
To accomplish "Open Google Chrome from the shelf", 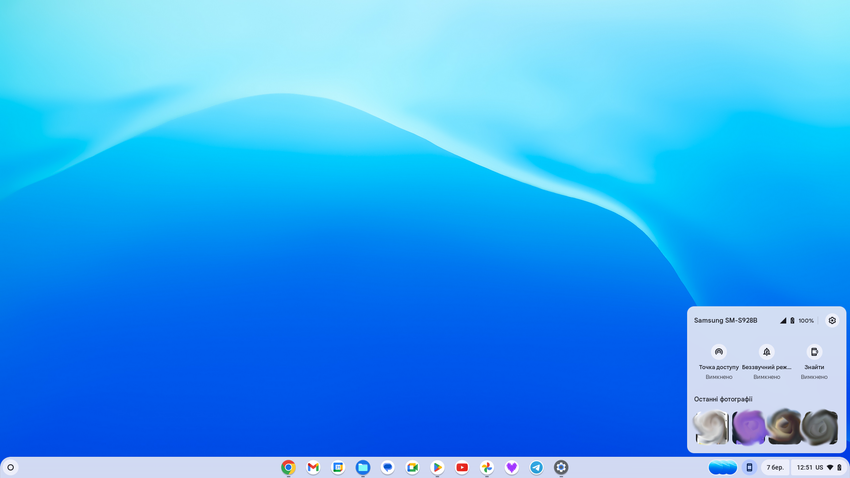I will coord(288,467).
